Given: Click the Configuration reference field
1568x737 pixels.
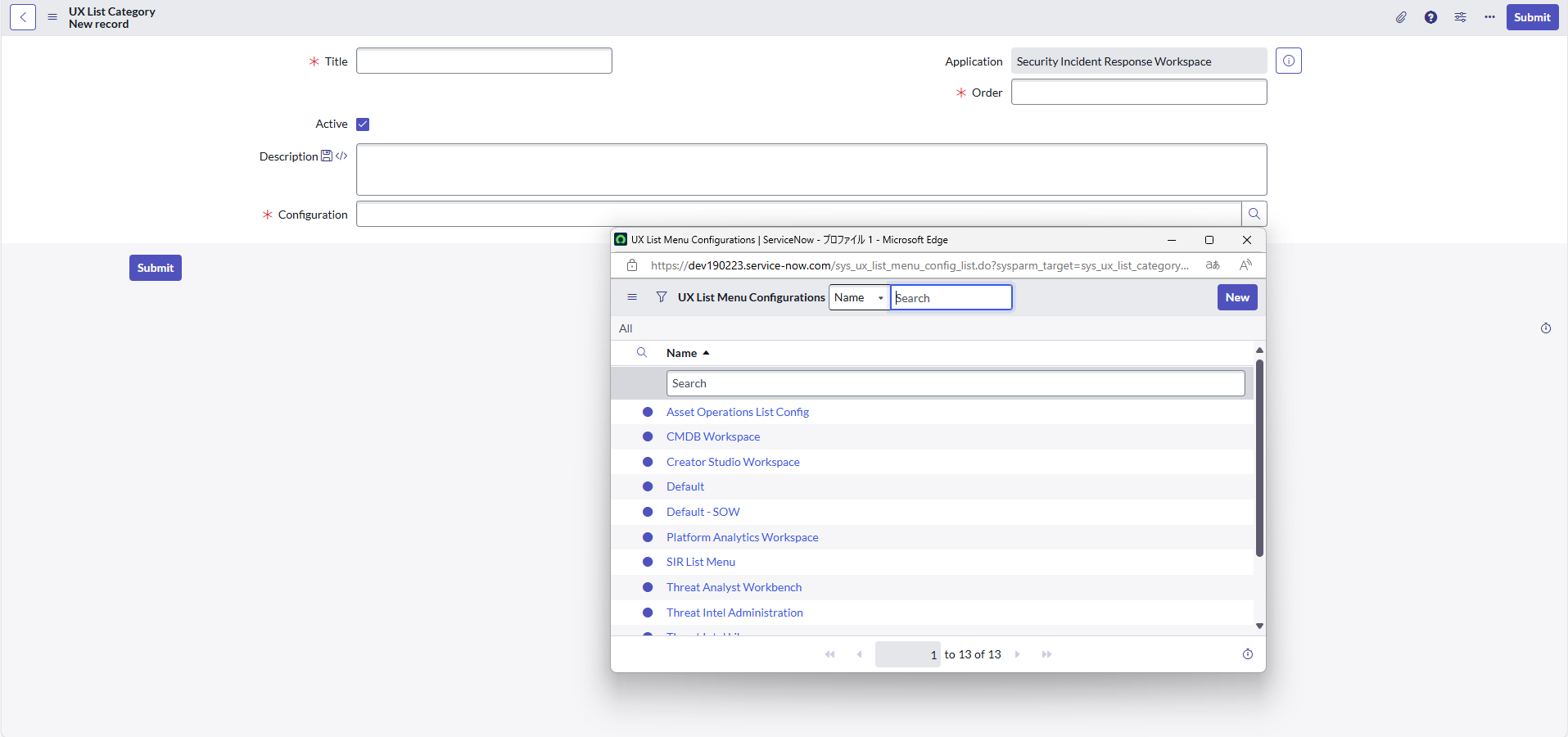Looking at the screenshot, I should coord(799,215).
